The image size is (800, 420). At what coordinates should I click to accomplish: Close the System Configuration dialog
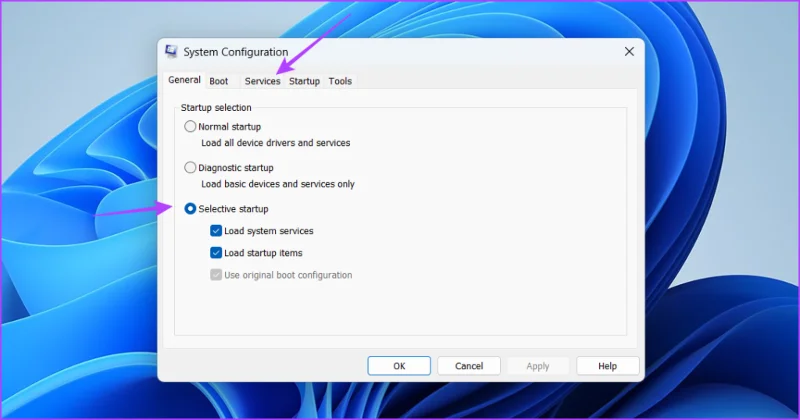(x=629, y=52)
